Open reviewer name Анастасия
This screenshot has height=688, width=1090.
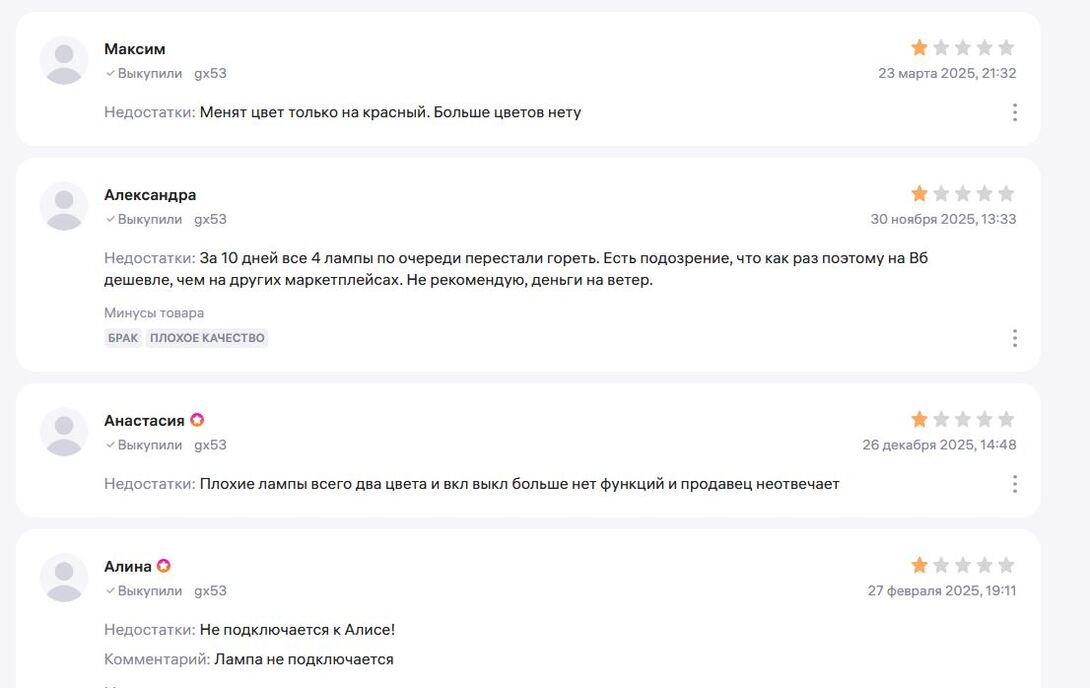[x=144, y=421]
